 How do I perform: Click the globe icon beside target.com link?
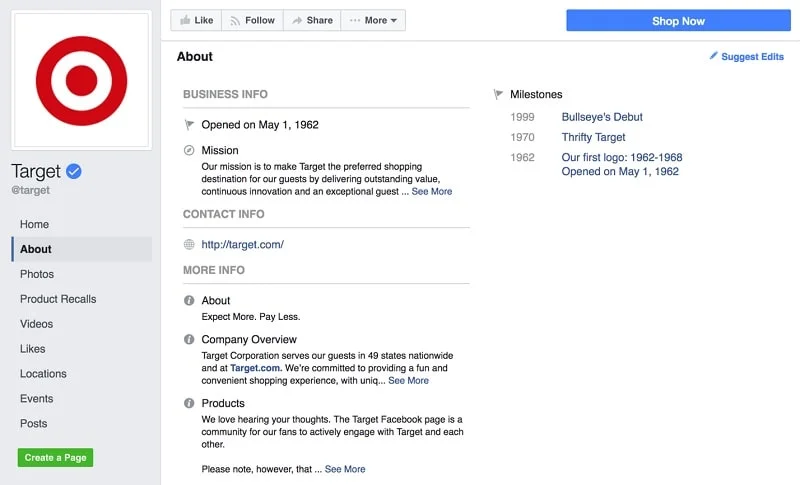[x=189, y=244]
